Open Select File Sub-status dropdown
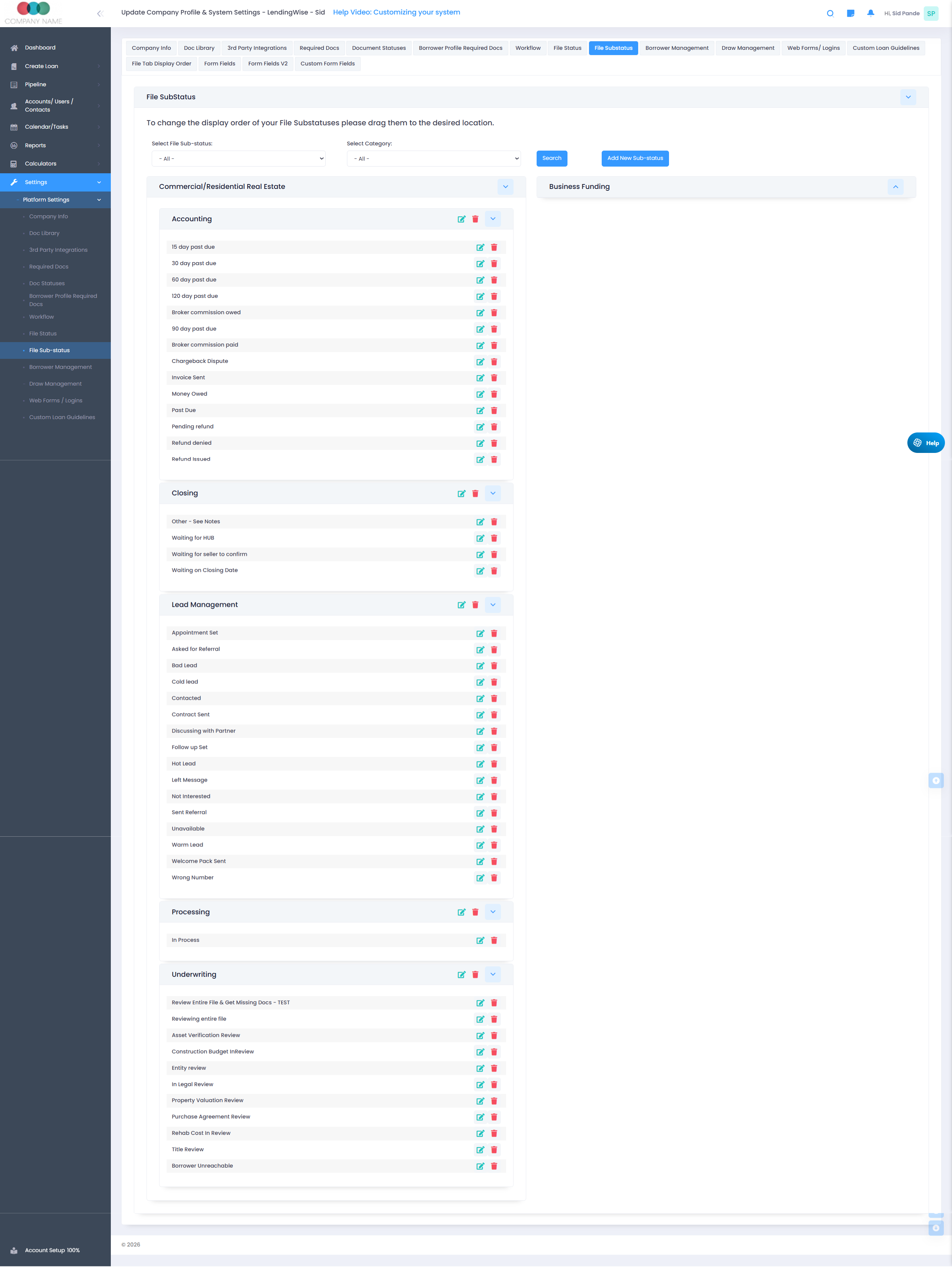 pyautogui.click(x=238, y=159)
